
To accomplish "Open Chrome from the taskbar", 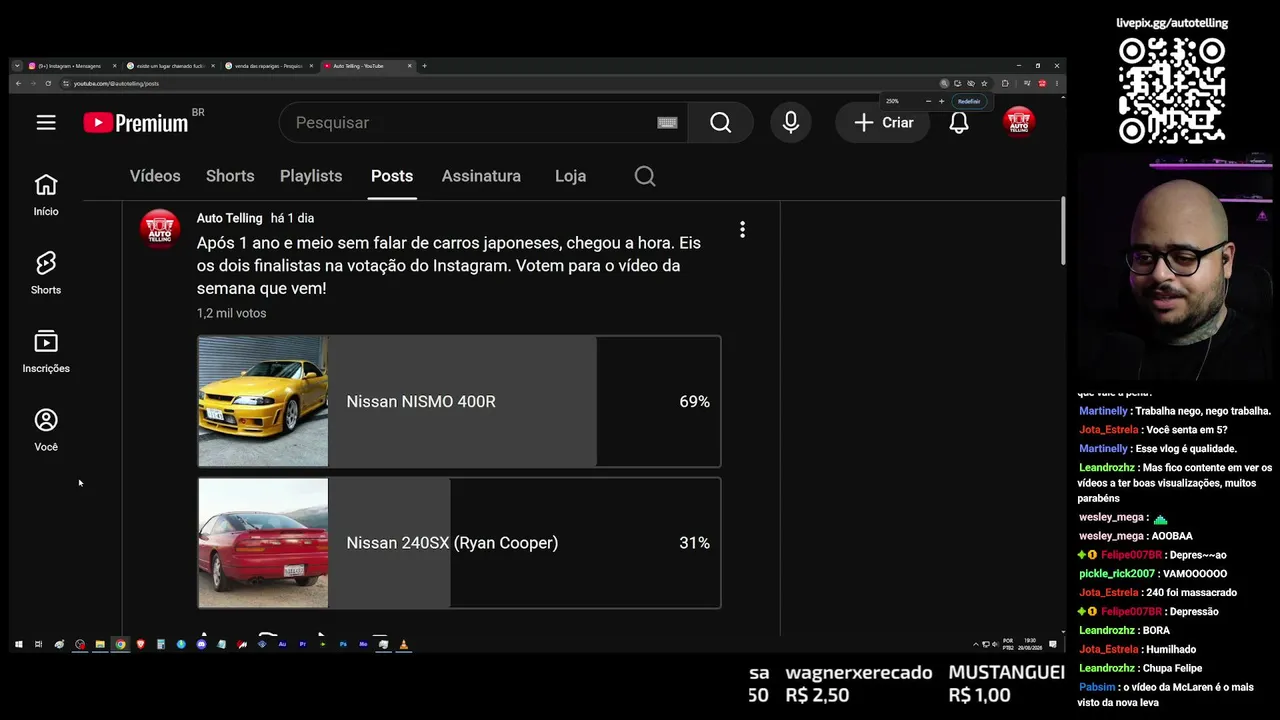I will click(120, 645).
